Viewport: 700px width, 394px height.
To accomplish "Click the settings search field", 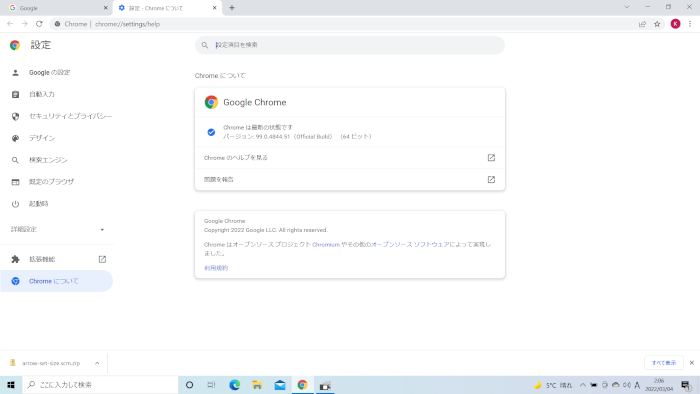I will coord(350,45).
